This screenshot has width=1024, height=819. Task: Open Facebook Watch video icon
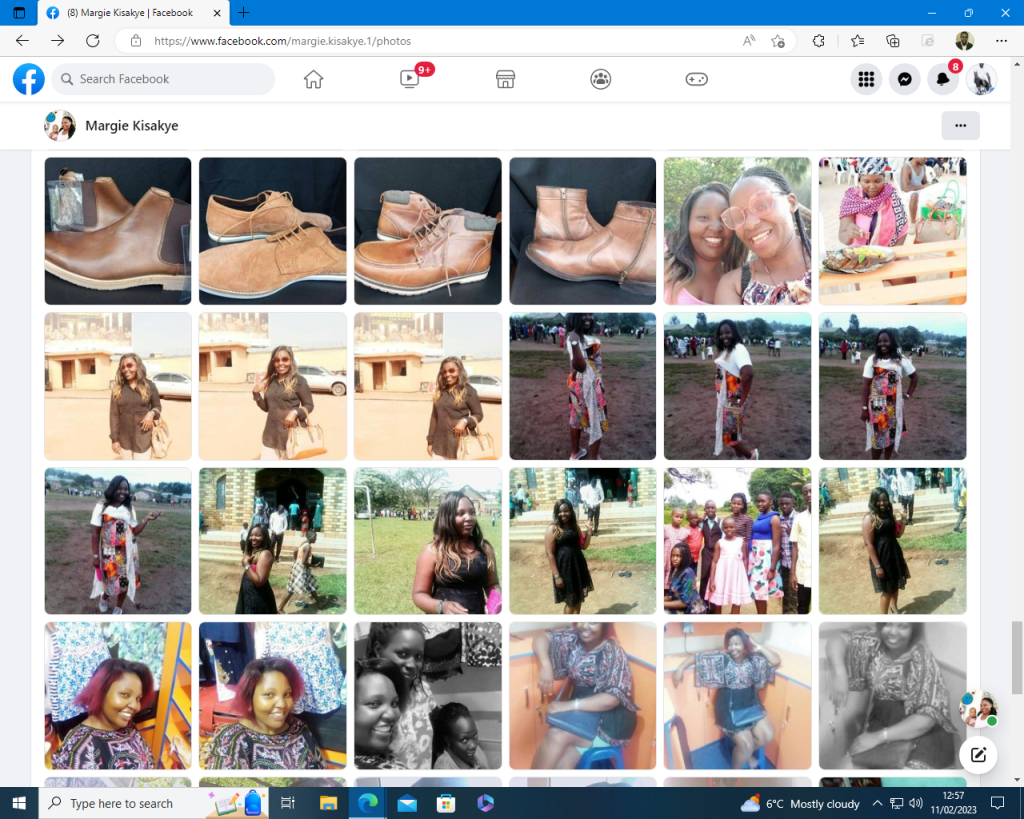[409, 79]
